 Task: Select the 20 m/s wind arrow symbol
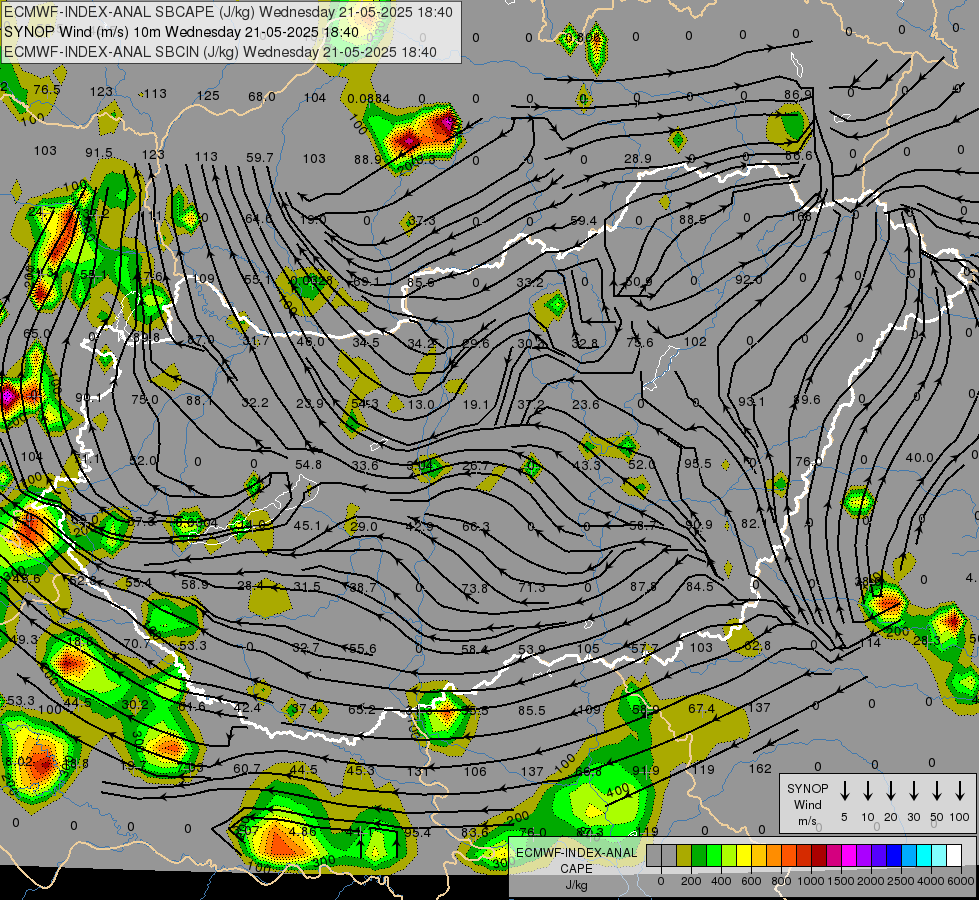tap(891, 791)
